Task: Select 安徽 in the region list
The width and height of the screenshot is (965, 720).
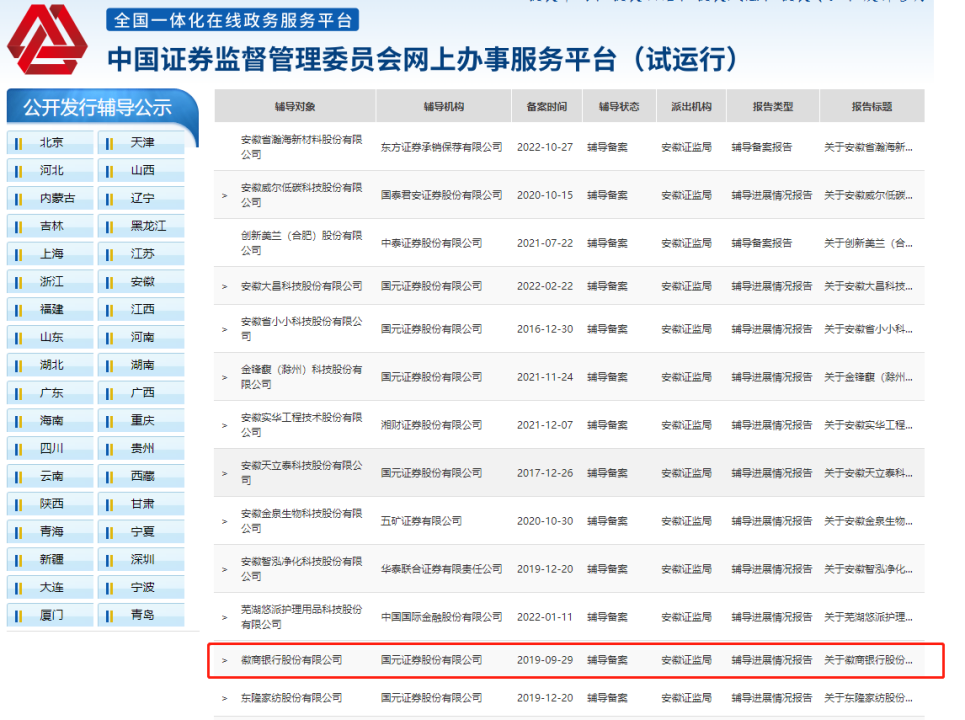Action: click(141, 282)
